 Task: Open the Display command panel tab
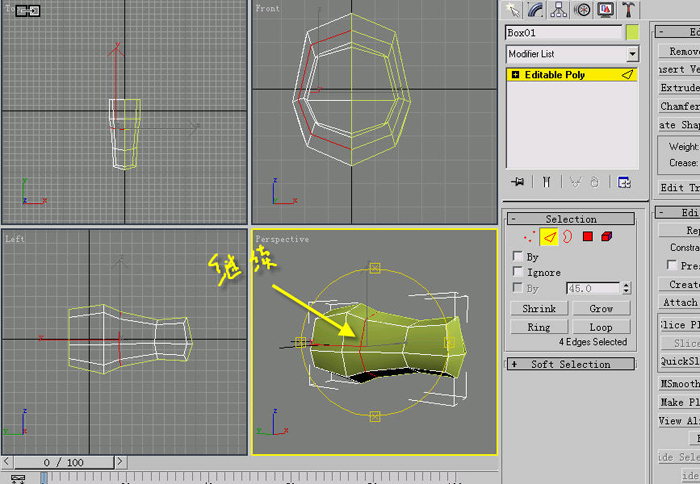click(606, 9)
